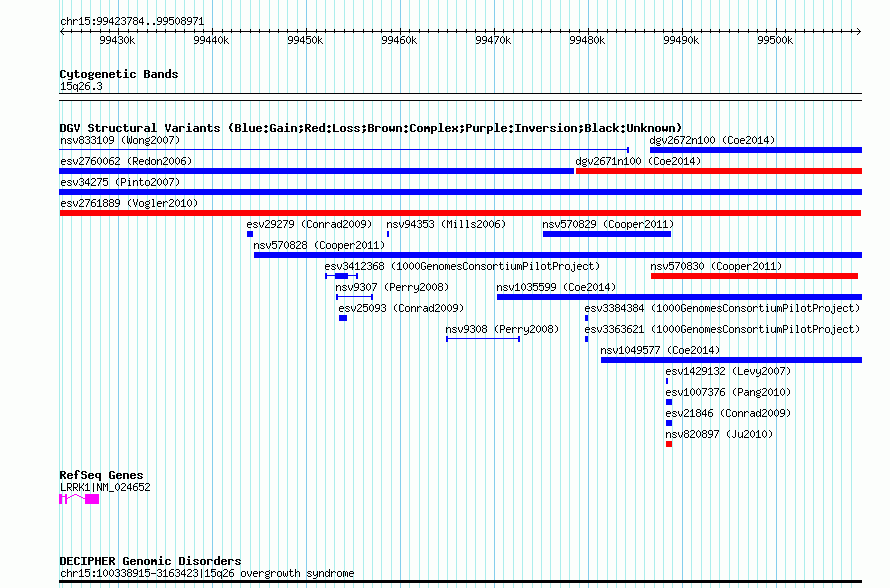Select esv29279 (Conrad2009) small blue marker

pyautogui.click(x=250, y=234)
